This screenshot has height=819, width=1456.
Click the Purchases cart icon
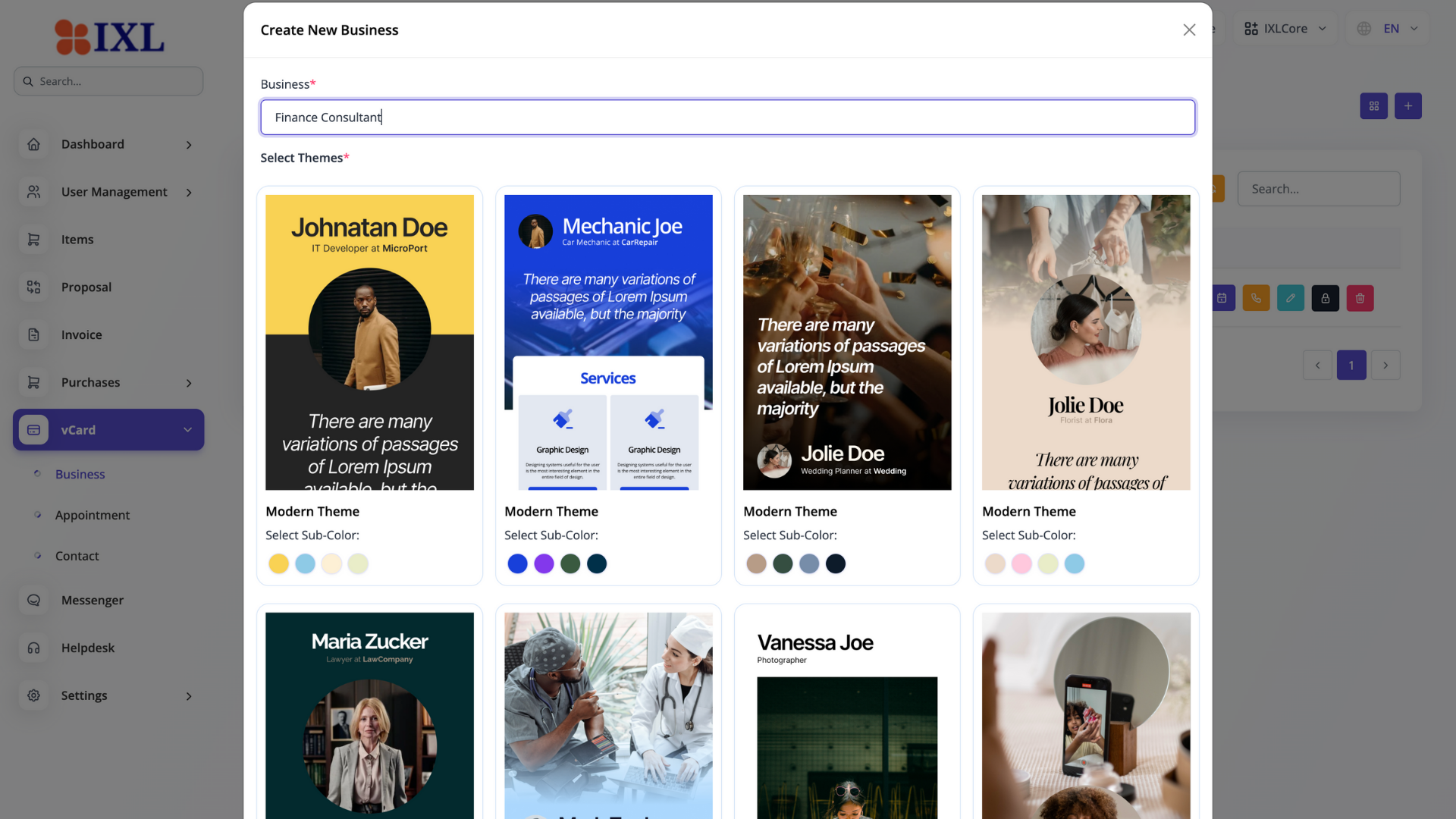click(33, 382)
